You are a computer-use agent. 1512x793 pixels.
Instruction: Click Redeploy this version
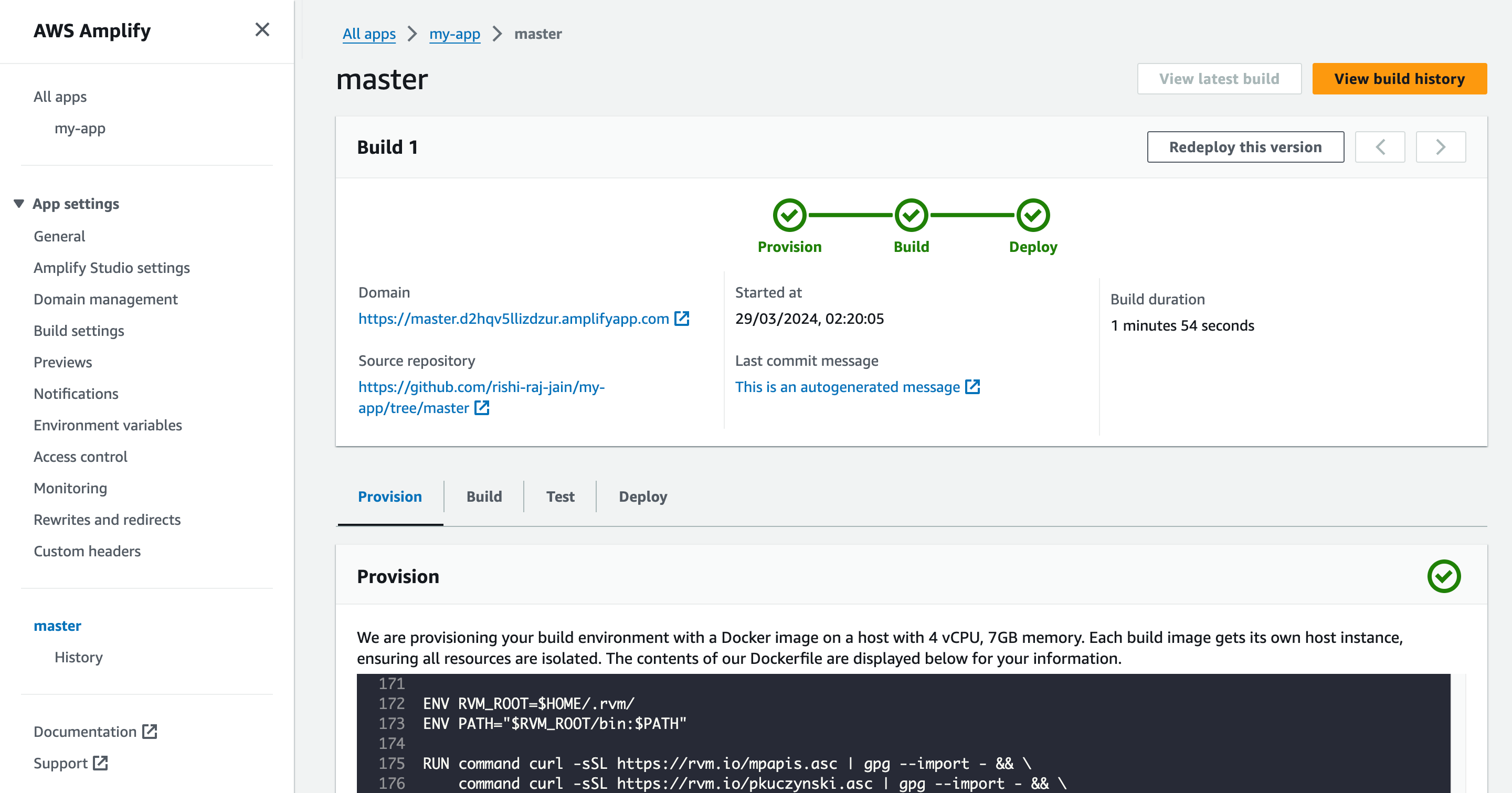click(x=1245, y=147)
